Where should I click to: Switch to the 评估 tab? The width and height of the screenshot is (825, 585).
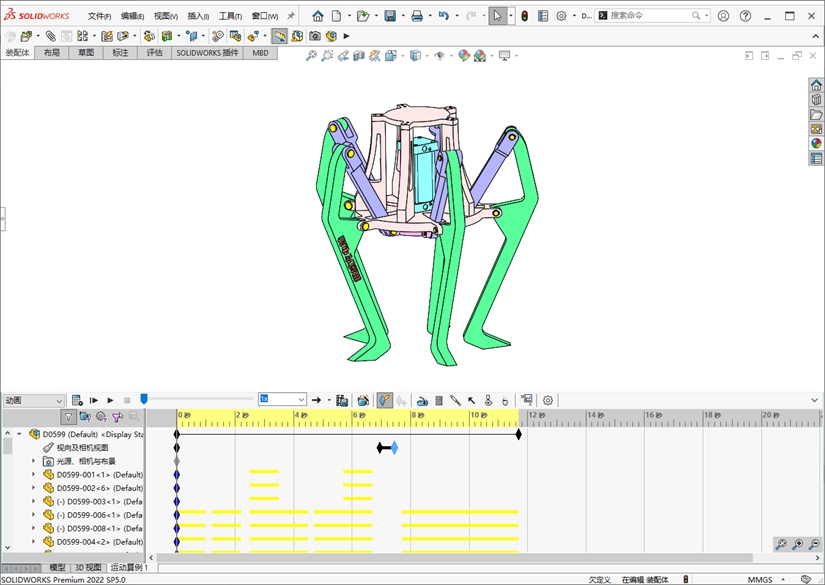tap(154, 53)
